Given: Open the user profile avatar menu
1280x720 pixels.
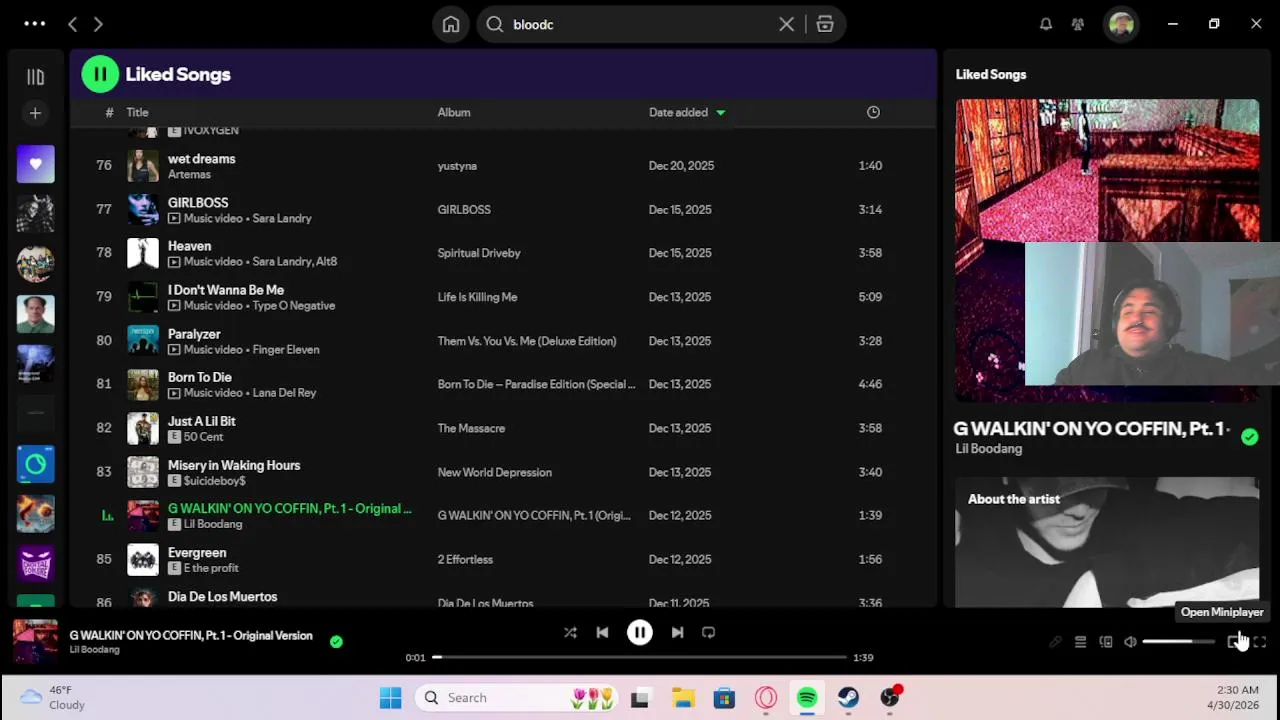Looking at the screenshot, I should pos(1121,24).
